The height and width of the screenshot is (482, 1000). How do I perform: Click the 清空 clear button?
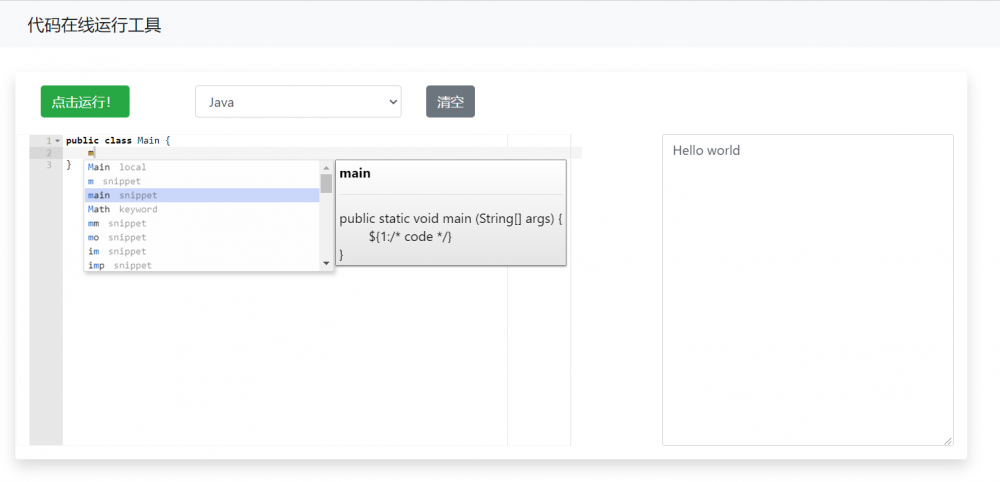point(450,102)
